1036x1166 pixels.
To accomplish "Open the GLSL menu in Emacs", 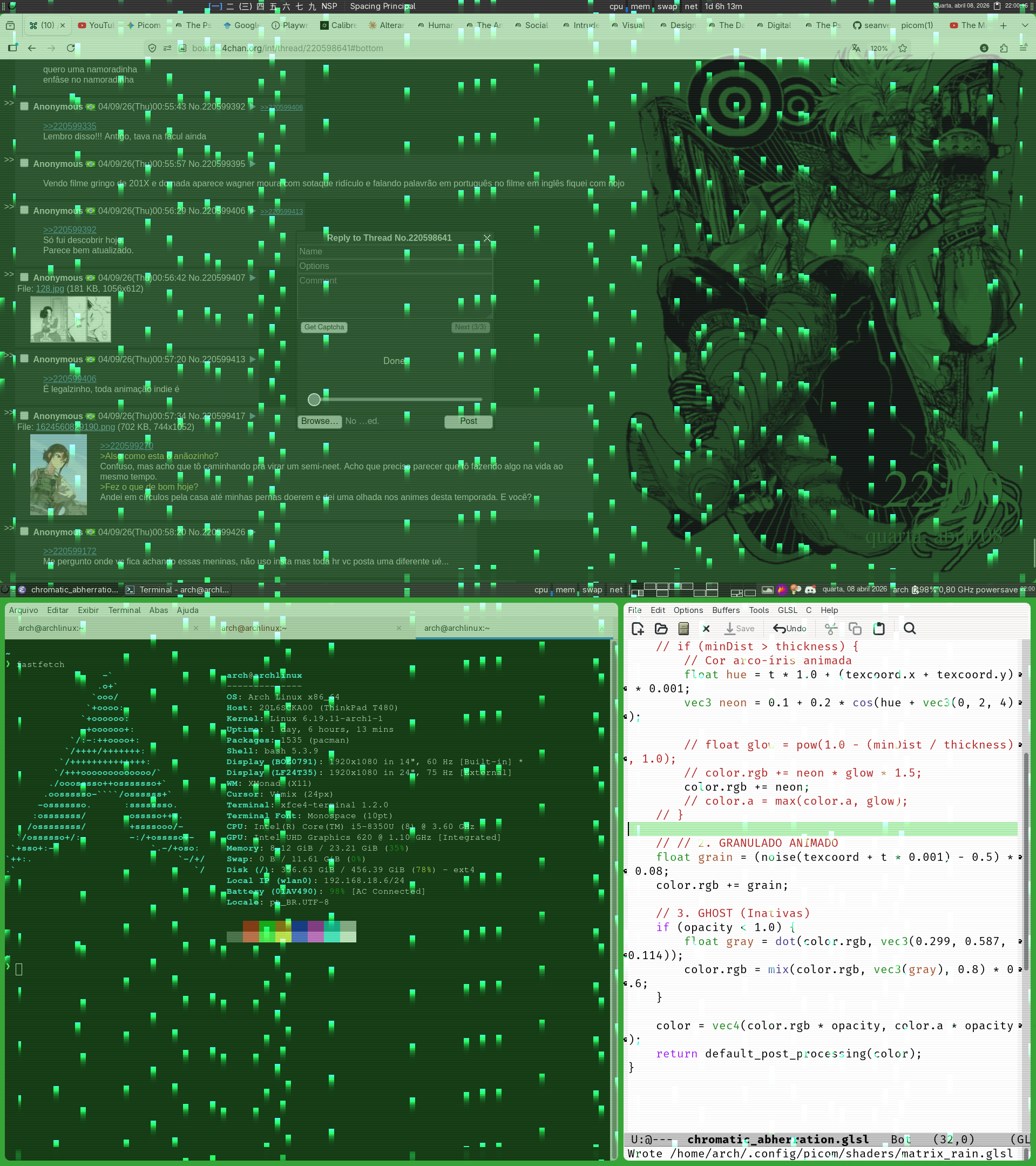I will 788,610.
